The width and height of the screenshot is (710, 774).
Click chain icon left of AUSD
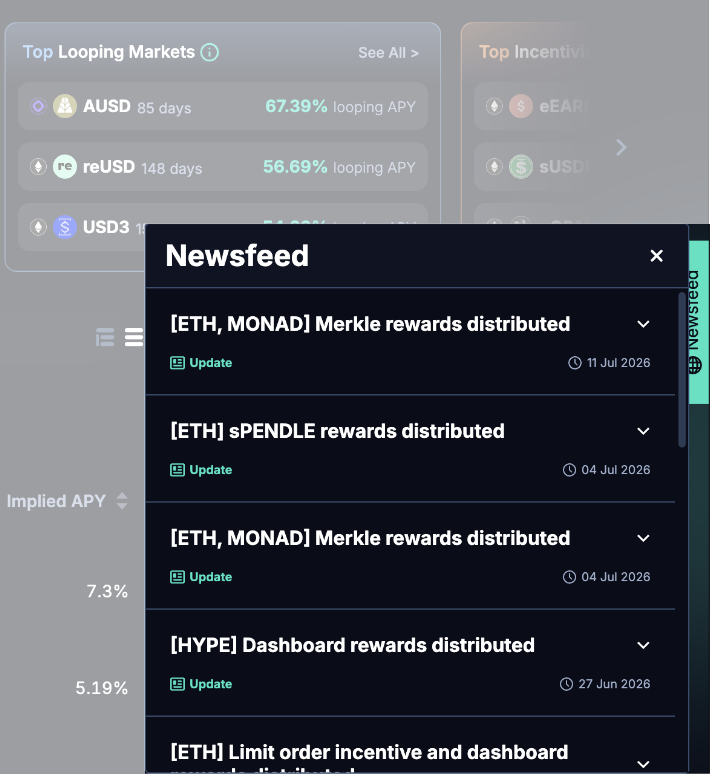pos(38,106)
